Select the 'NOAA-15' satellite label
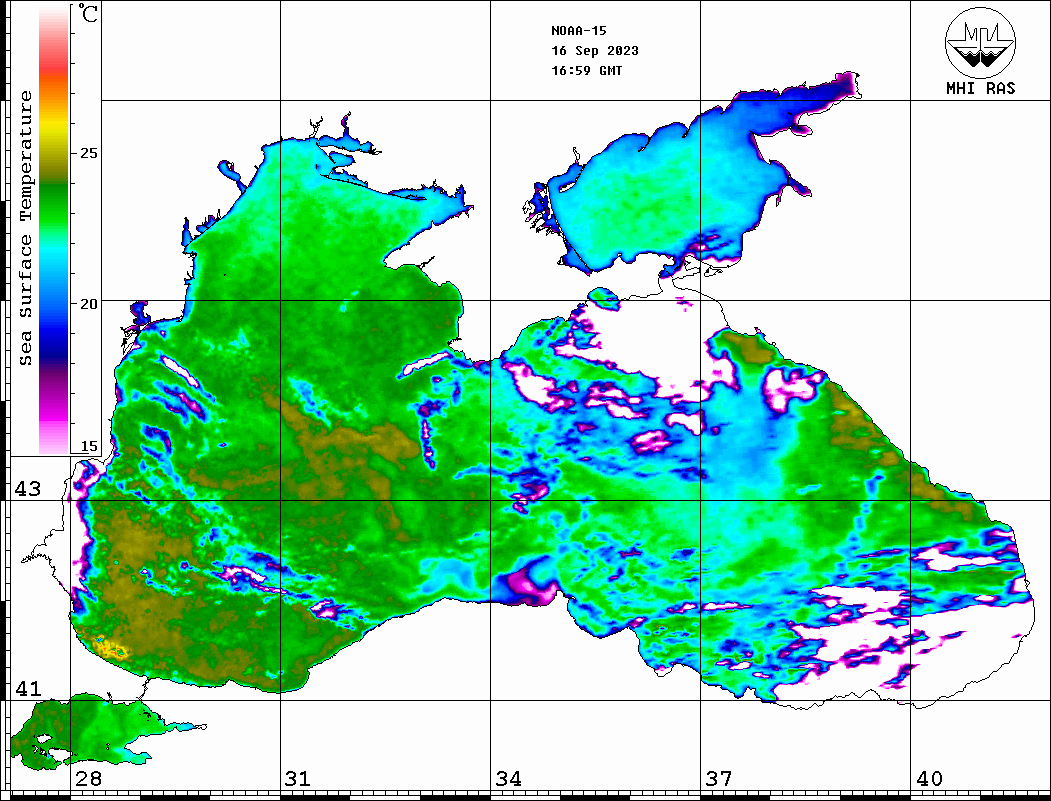Screen dimensions: 1051x801 click(x=578, y=31)
